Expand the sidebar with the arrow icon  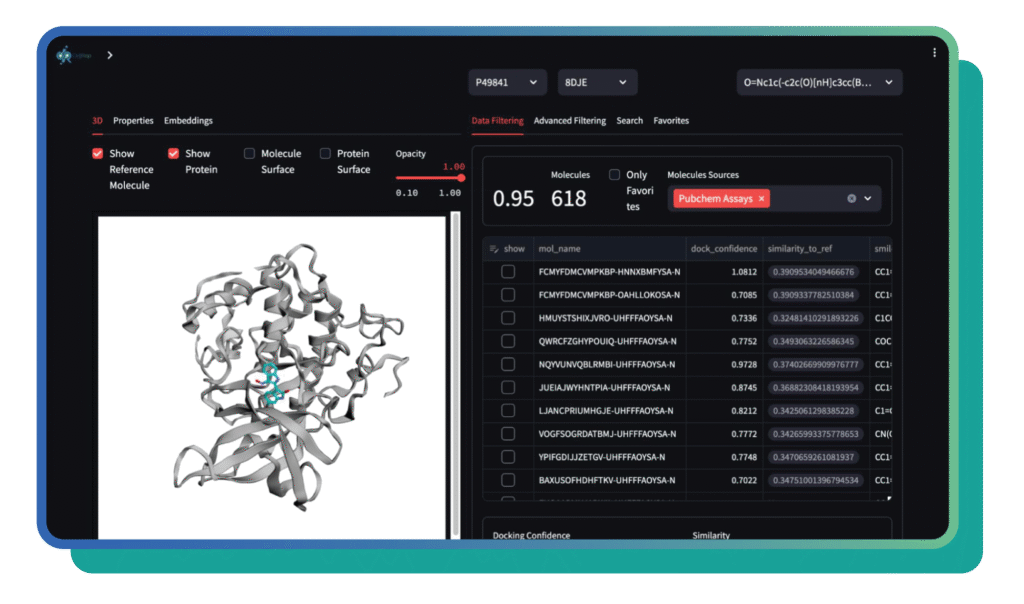click(x=110, y=55)
